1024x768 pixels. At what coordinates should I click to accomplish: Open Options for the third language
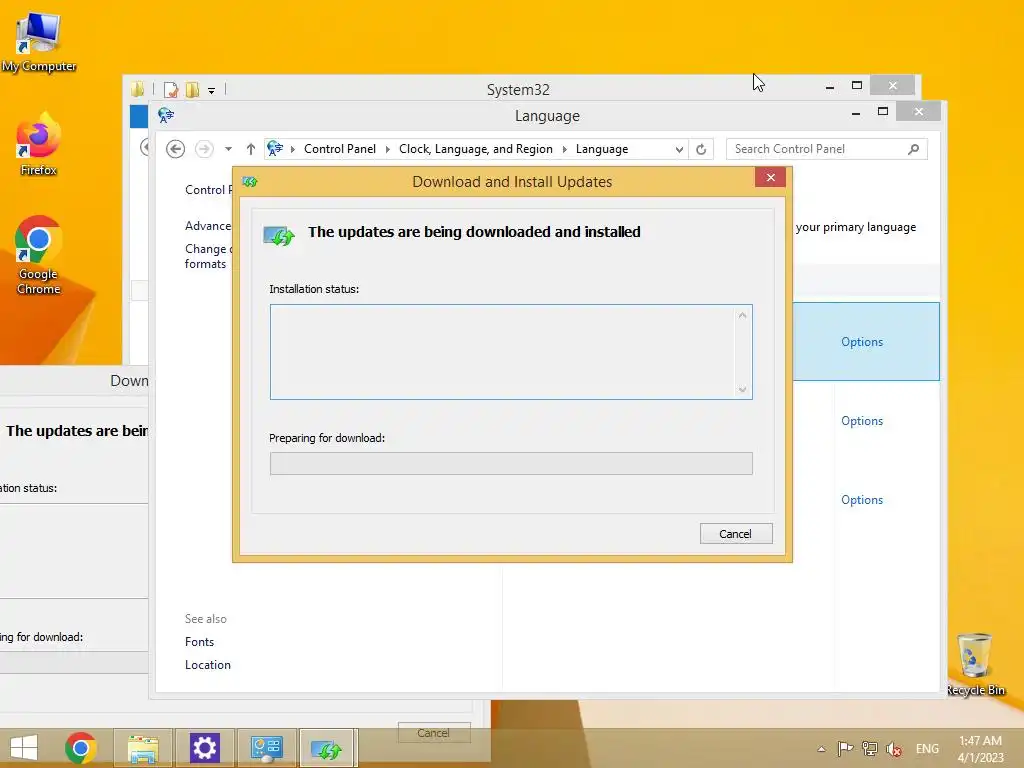coord(861,500)
